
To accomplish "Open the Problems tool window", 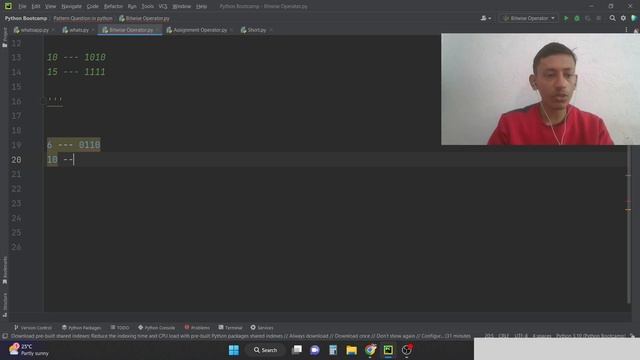I will pos(197,328).
